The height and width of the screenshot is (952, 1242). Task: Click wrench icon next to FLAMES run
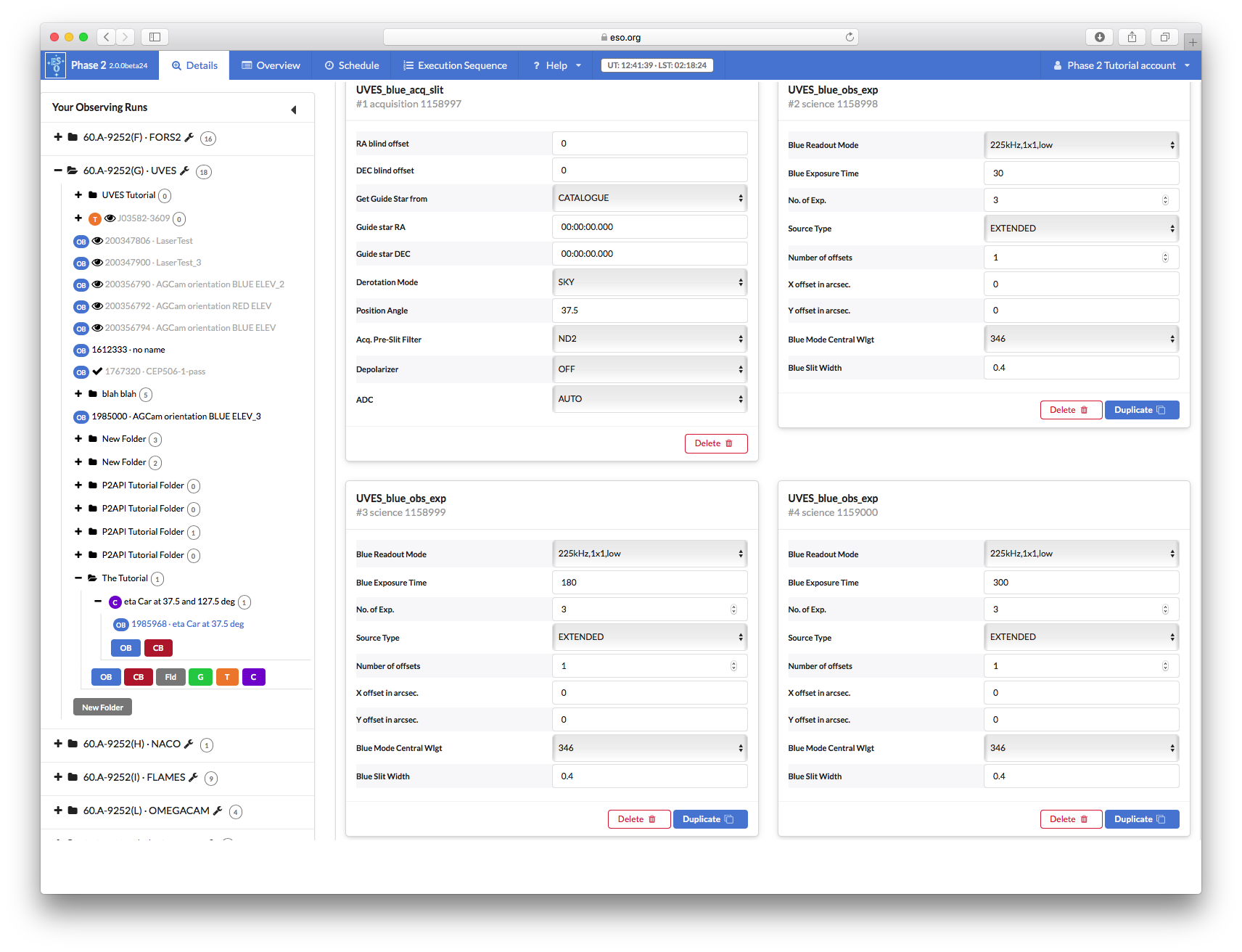tap(193, 777)
